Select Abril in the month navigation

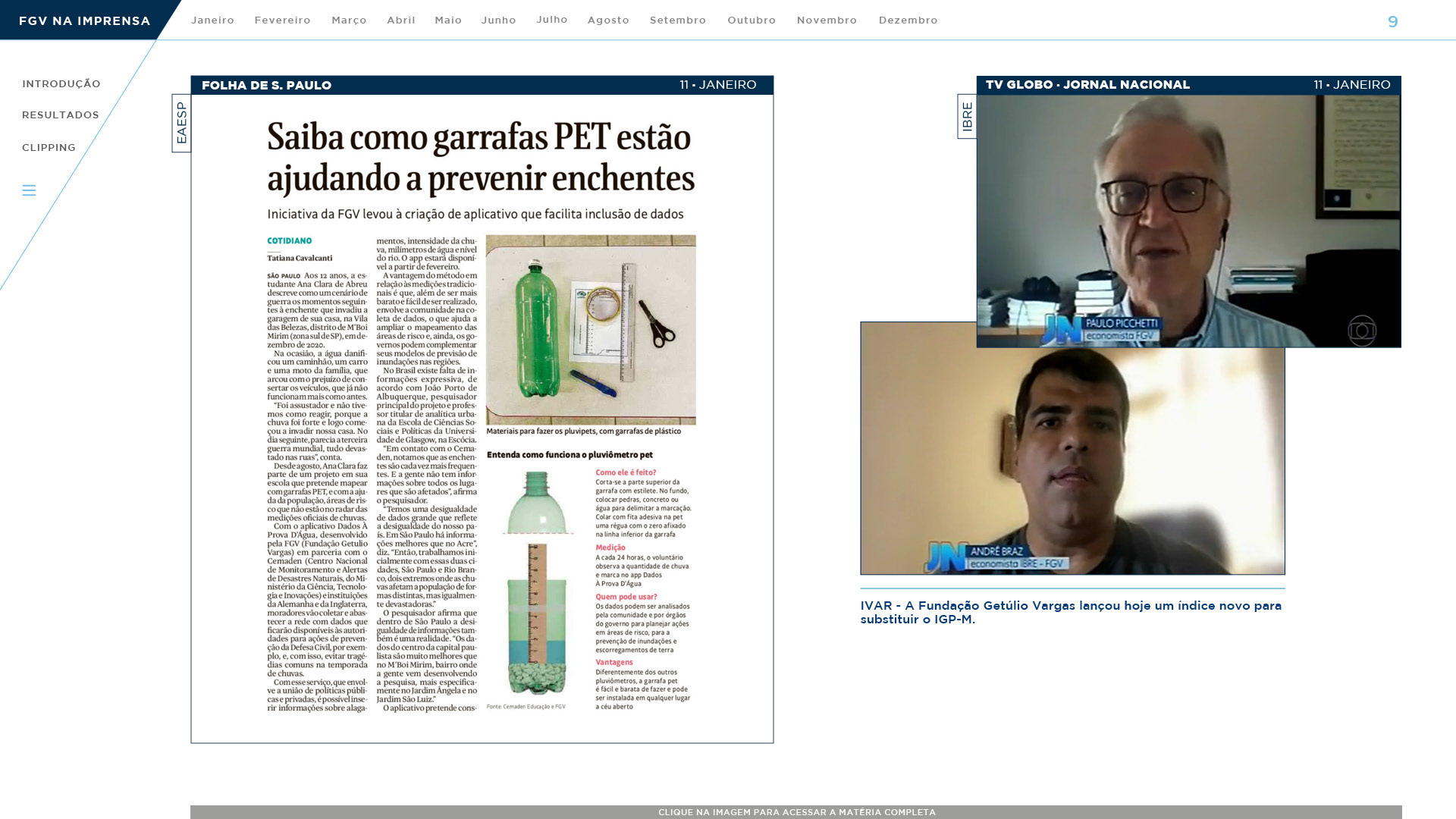pyautogui.click(x=400, y=20)
